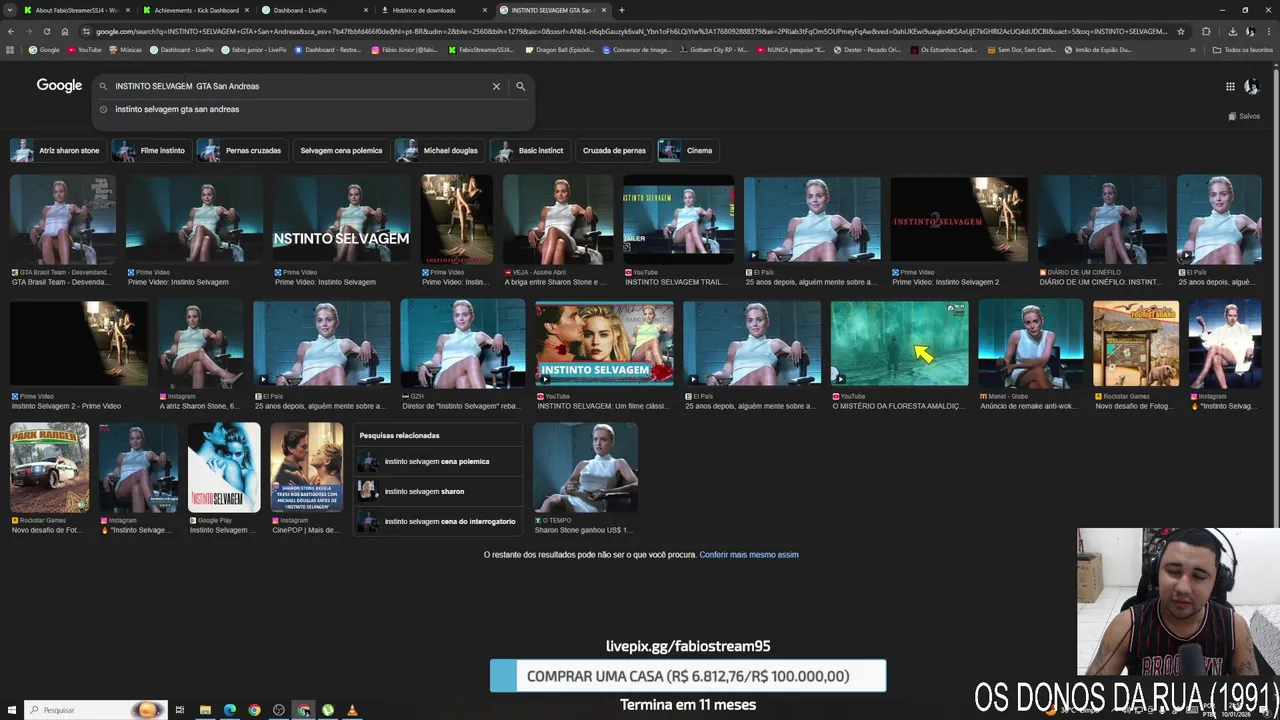This screenshot has width=1280, height=720.
Task: Expand the bookmarks overflow chevron
Action: point(1192,49)
